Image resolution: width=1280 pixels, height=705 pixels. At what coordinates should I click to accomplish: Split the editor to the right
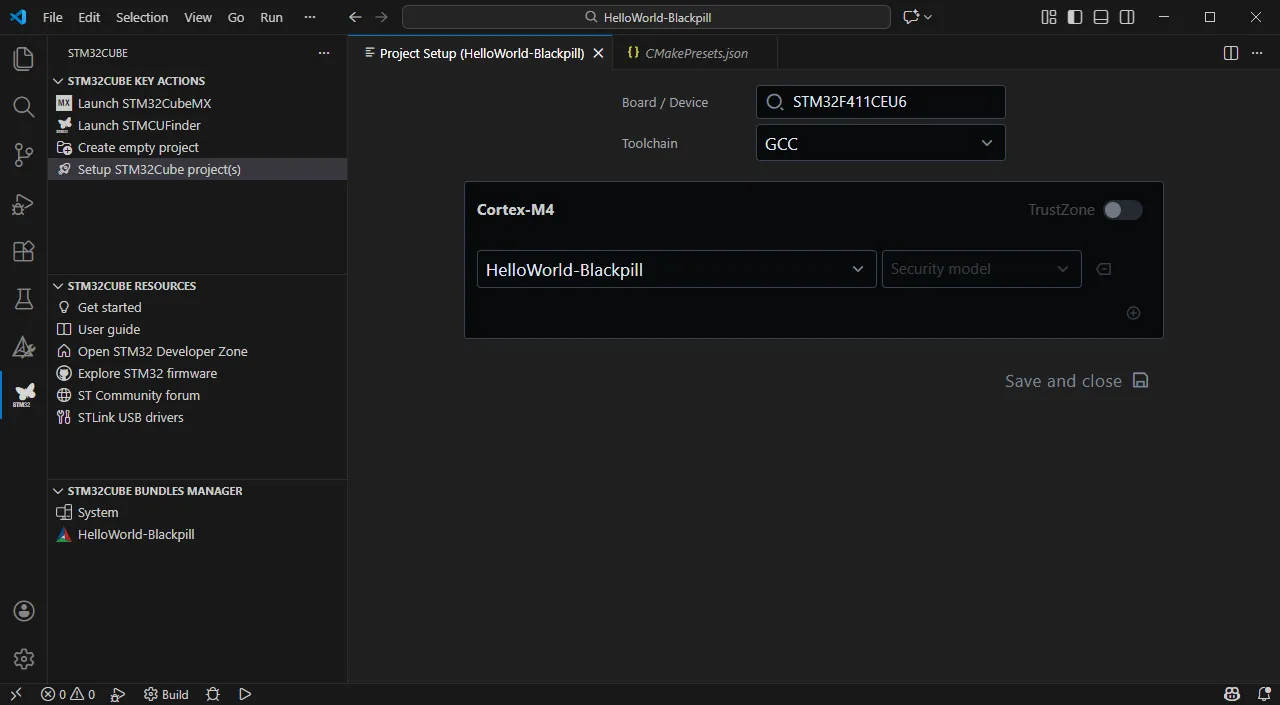1231,53
